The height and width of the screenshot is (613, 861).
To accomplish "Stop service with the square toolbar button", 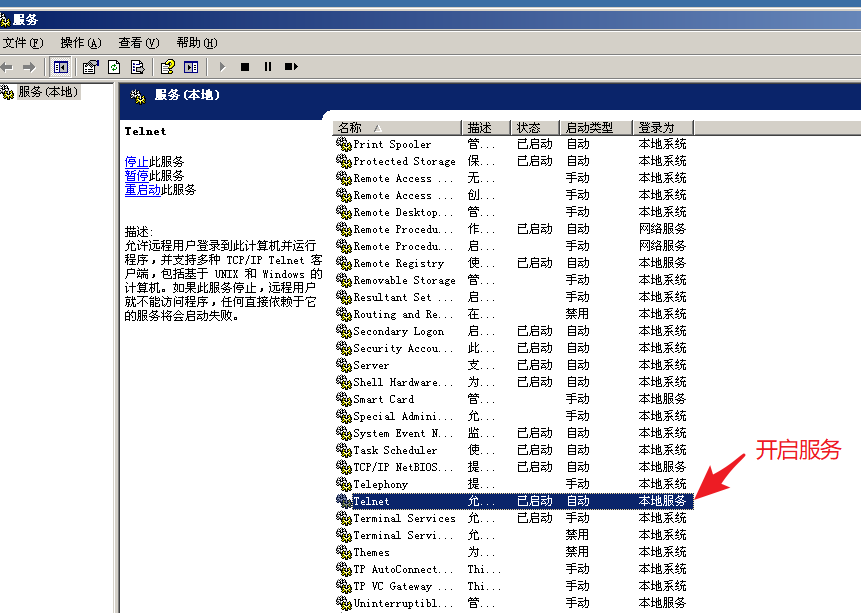I will 245,67.
